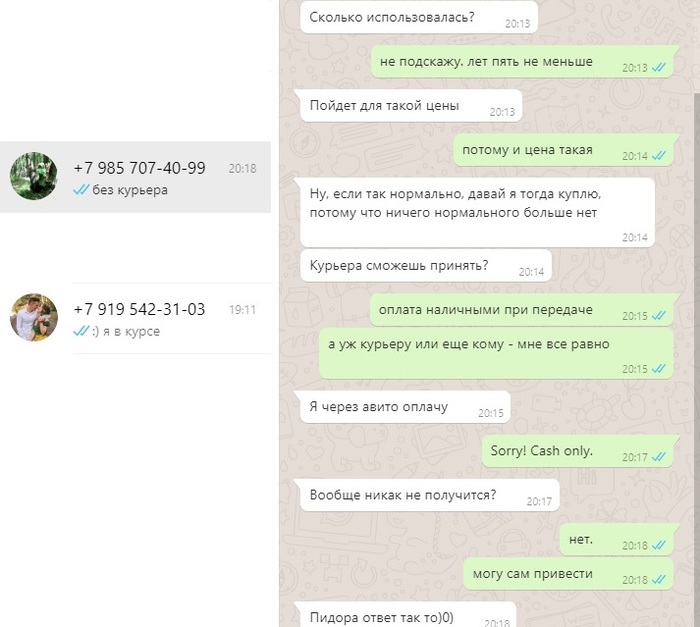Click 20:18 timestamp in chat list

pyautogui.click(x=242, y=168)
